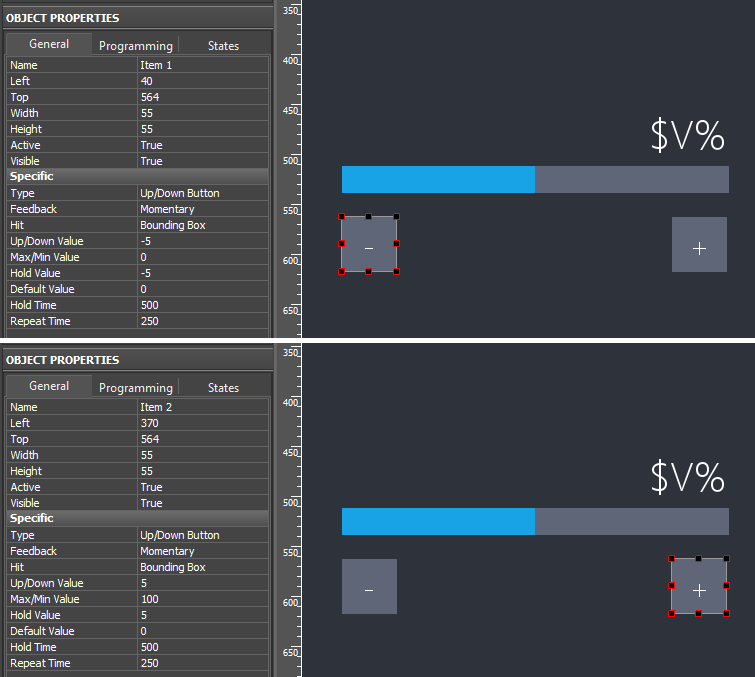Viewport: 755px width, 677px height.
Task: Click the Max/Min Value field showing 100
Action: click(x=203, y=599)
